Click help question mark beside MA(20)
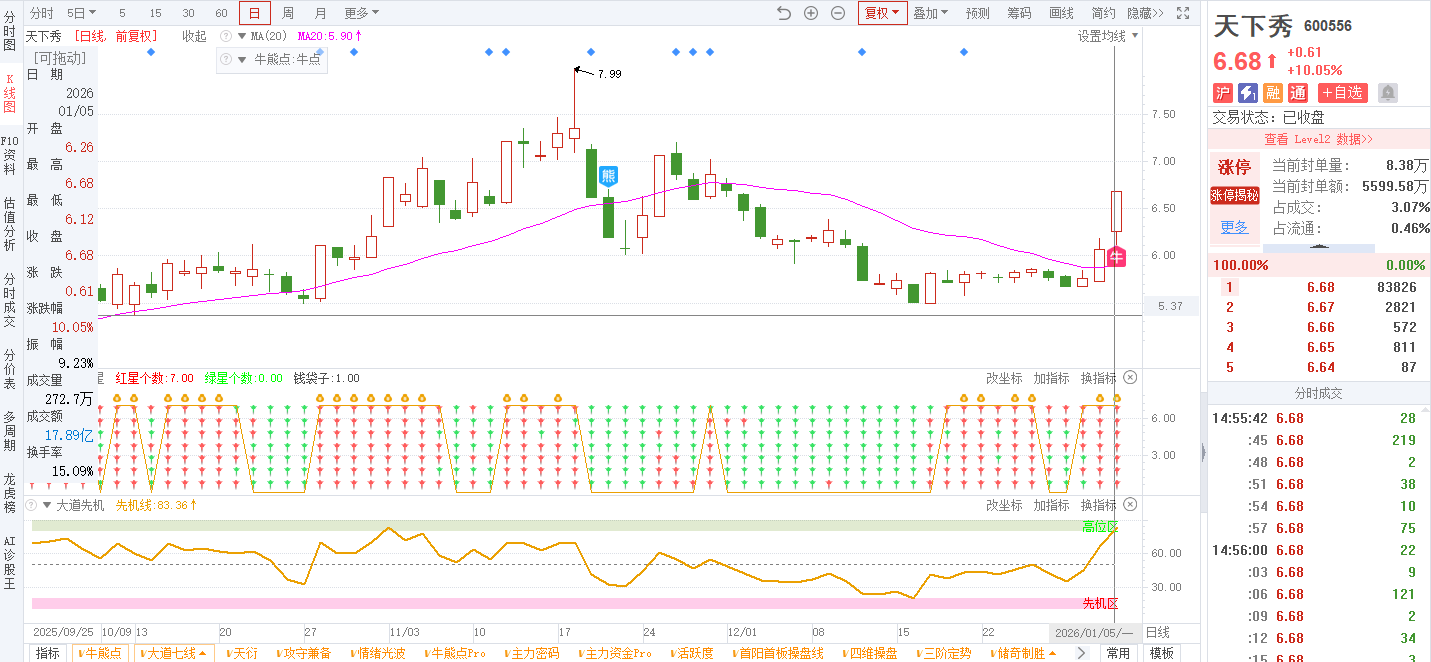Image resolution: width=1431 pixels, height=662 pixels. (x=226, y=36)
